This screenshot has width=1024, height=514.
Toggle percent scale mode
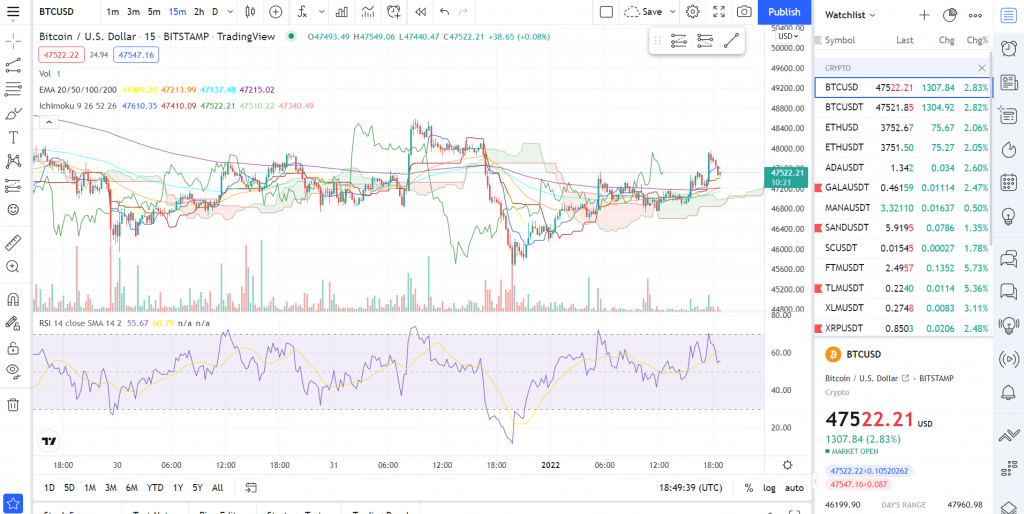coord(748,488)
